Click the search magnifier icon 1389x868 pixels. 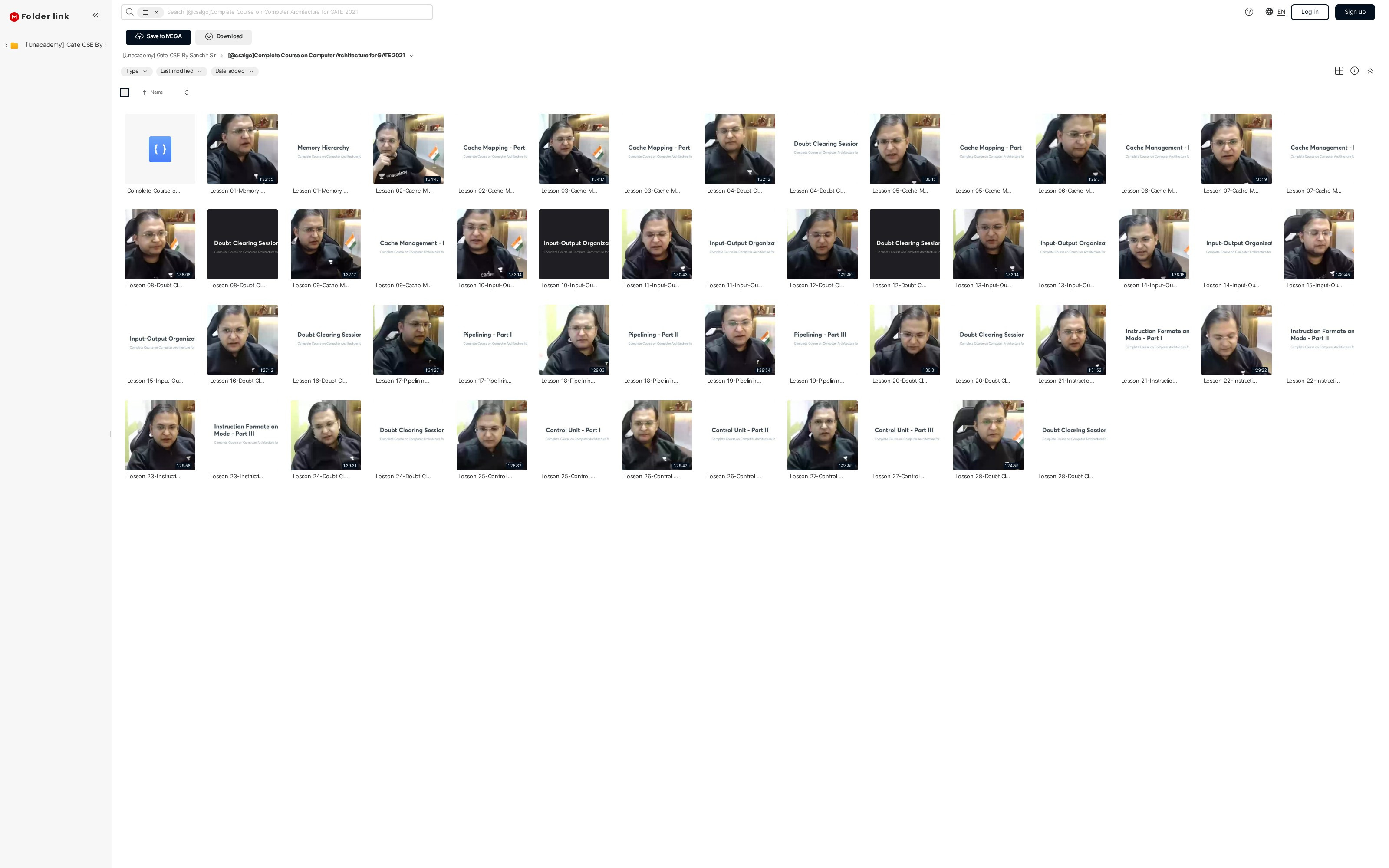click(130, 12)
